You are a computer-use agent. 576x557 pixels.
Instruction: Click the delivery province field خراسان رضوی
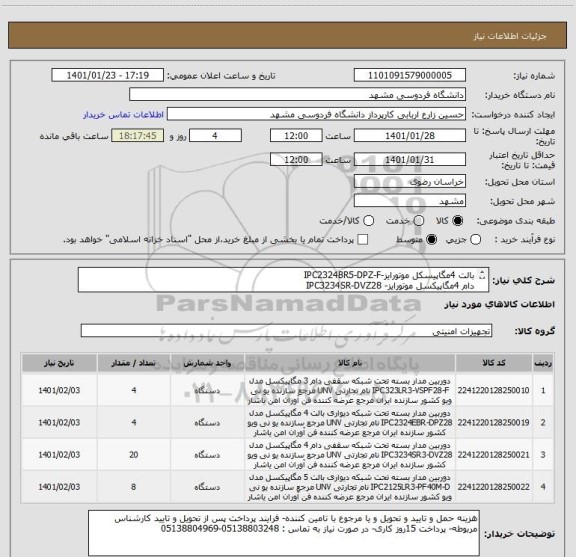pos(410,182)
